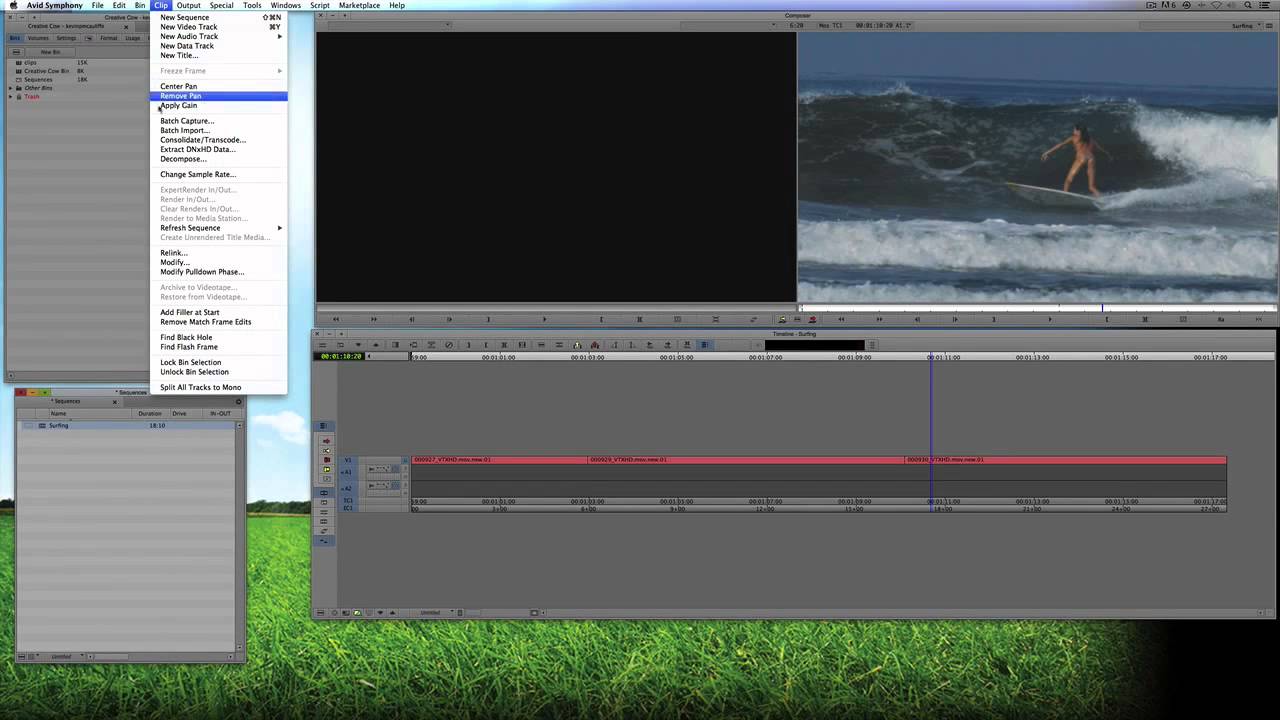Viewport: 1280px width, 720px height.
Task: Click the bin icon beside clips in Project window
Action: coord(18,62)
